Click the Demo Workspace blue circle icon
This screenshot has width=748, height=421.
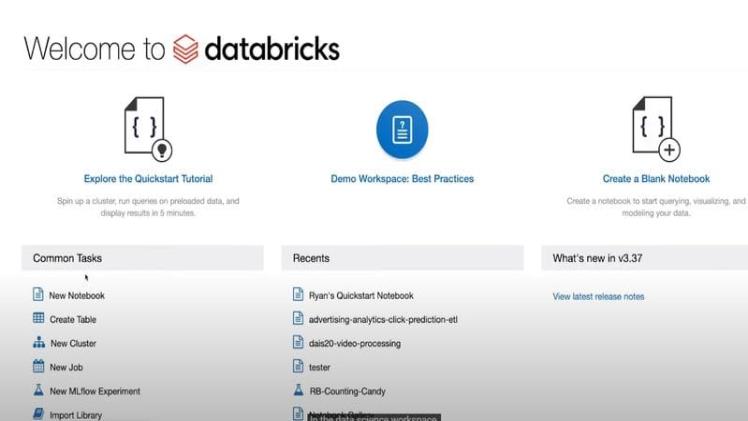[402, 129]
